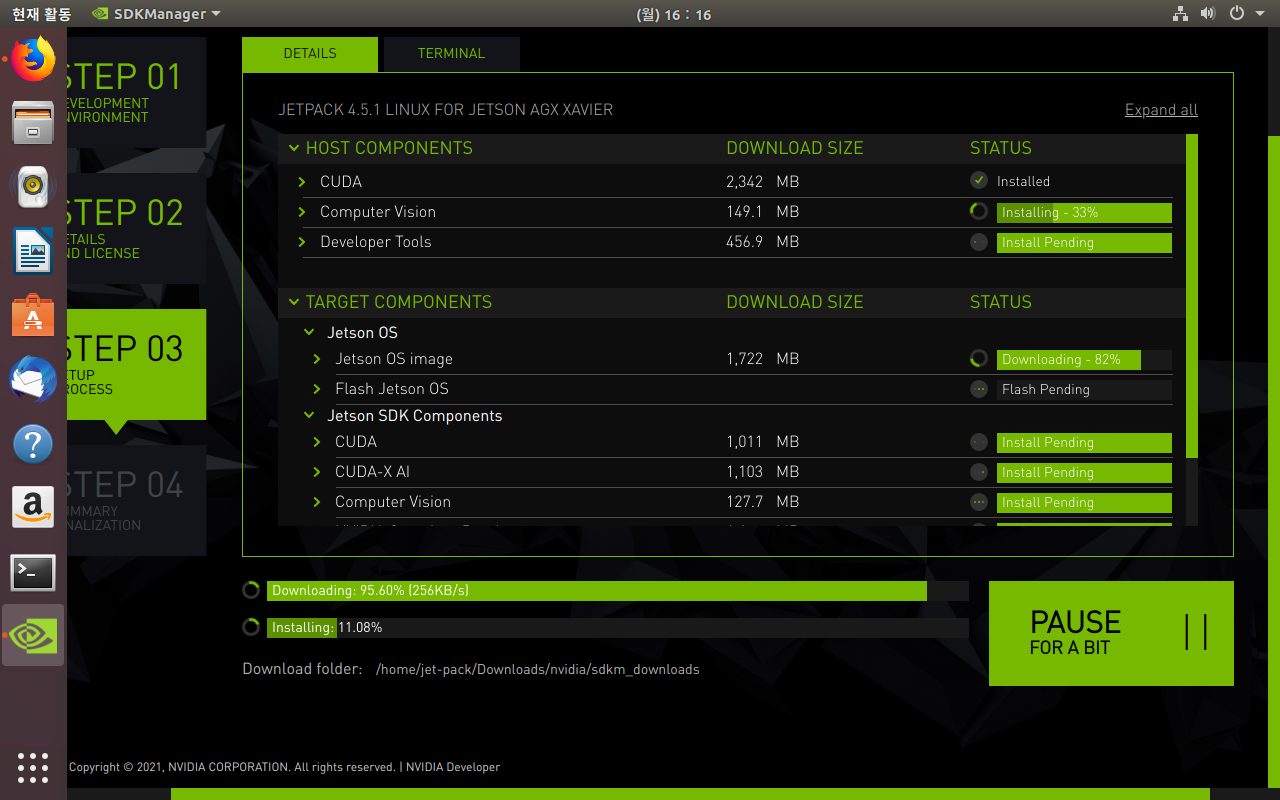Select STEP 03 Setup Process
The width and height of the screenshot is (1280, 800).
click(x=136, y=365)
